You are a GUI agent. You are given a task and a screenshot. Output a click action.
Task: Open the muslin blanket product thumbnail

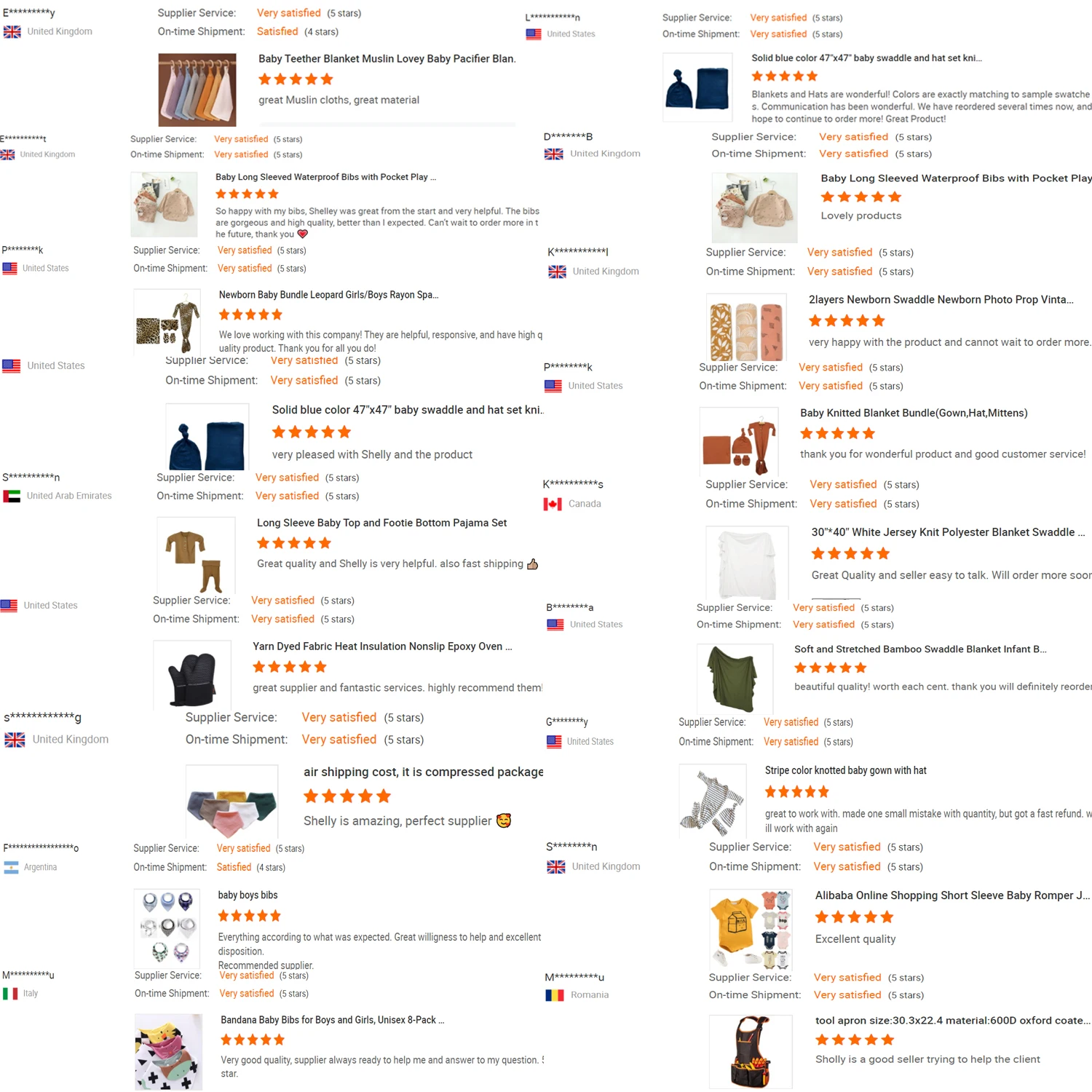coord(197,90)
